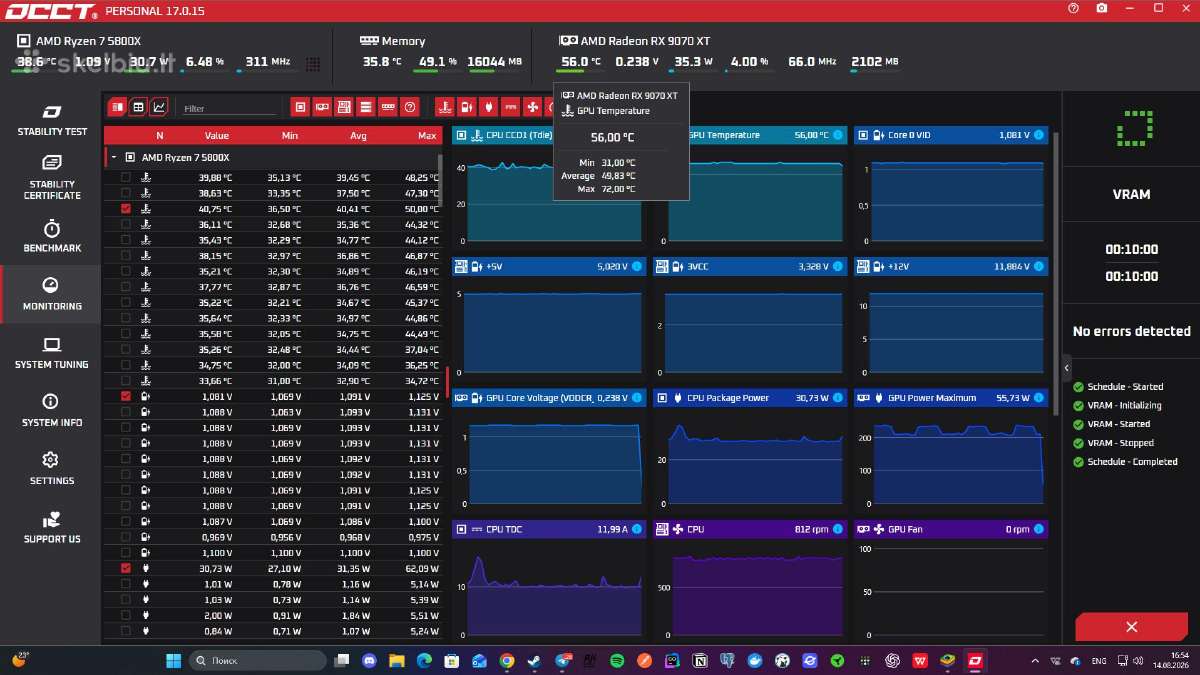Toggle the temperature sensor type filter
1200x675 pixels.
click(444, 107)
